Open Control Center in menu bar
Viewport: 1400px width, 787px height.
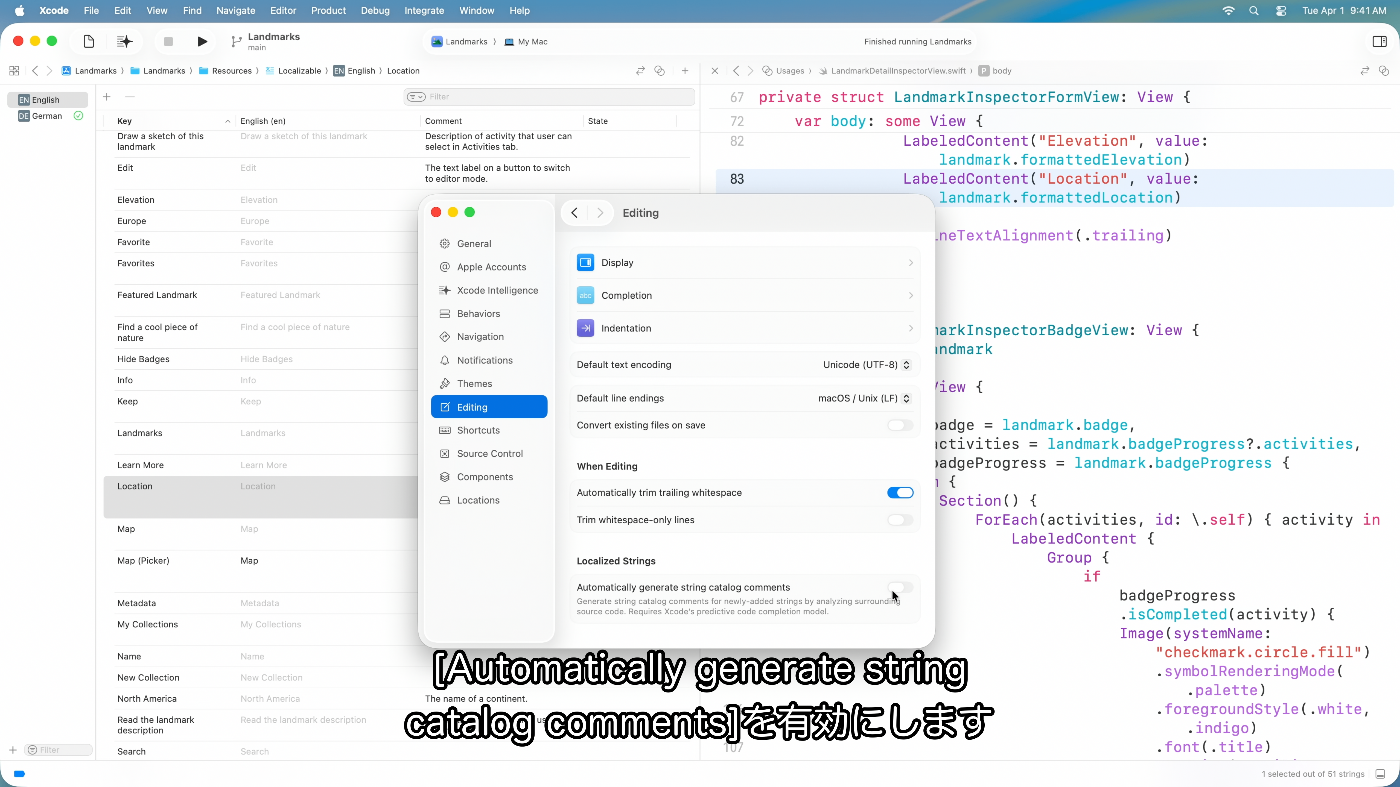click(x=1281, y=10)
